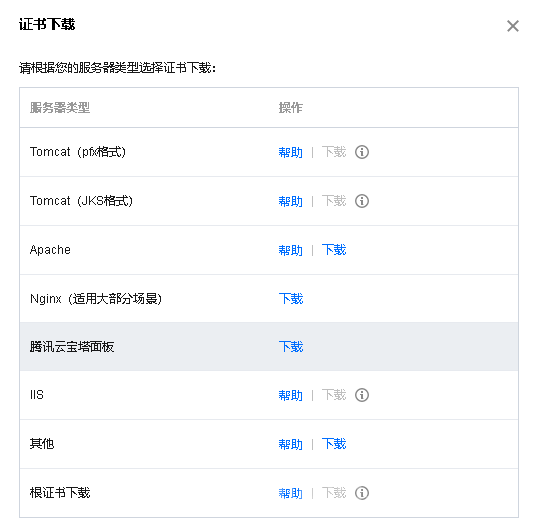This screenshot has height=521, width=535.
Task: Click greyed 下载 in IIS row
Action: (x=334, y=395)
